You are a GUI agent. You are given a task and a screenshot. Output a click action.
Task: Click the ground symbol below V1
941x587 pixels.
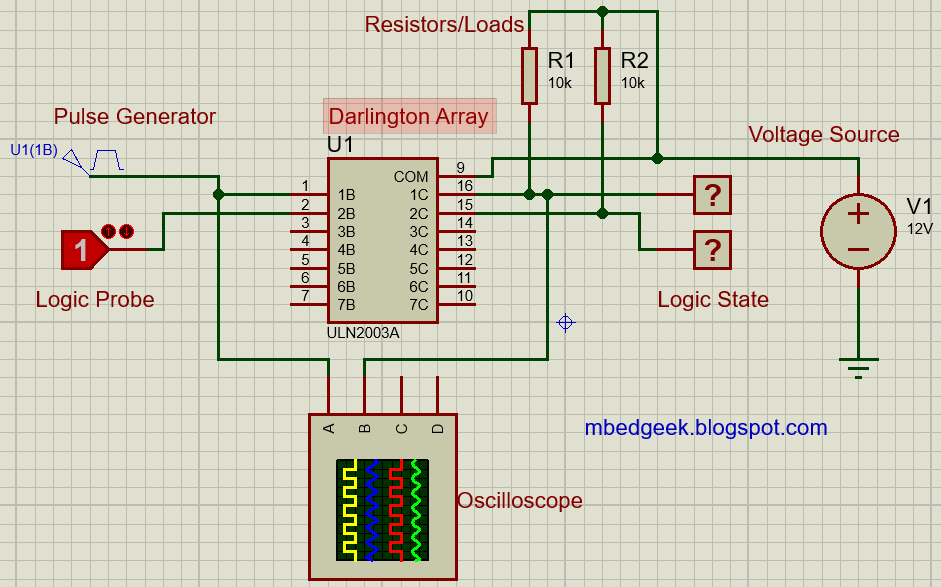pyautogui.click(x=858, y=368)
